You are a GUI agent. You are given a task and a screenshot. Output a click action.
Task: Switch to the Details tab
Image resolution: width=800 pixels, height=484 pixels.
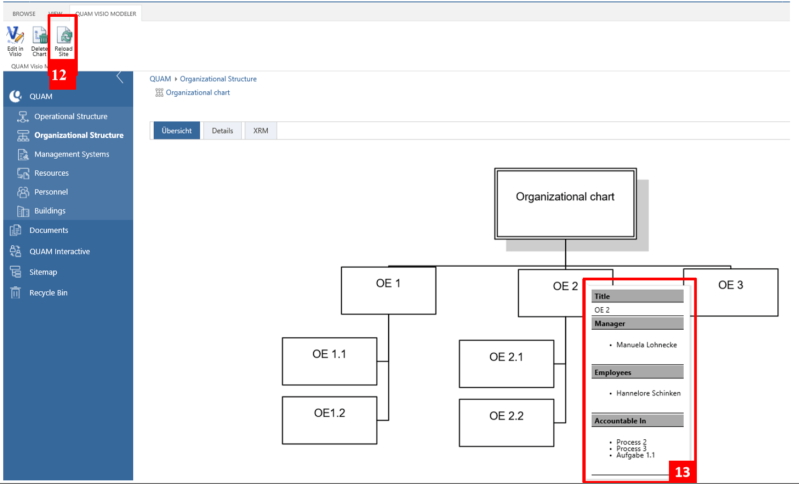(222, 131)
